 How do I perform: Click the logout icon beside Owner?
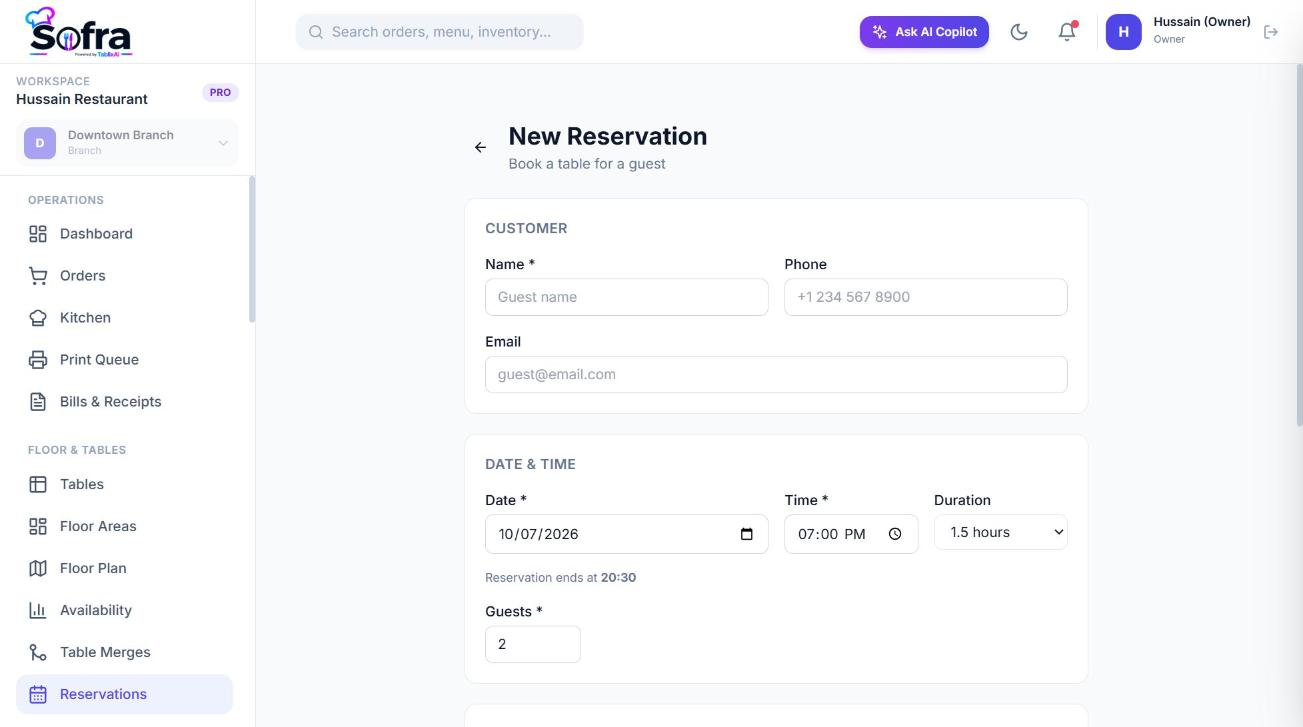1271,32
